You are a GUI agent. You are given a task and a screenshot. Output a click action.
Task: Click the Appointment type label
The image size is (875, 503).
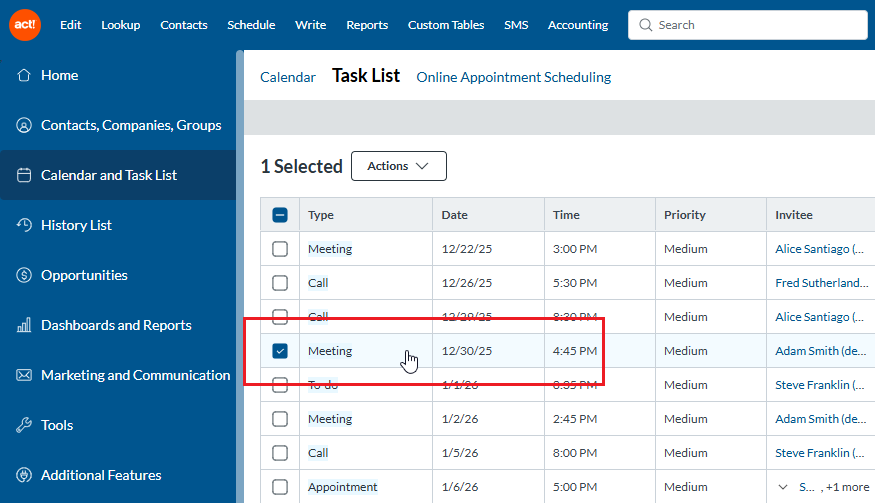(x=343, y=487)
